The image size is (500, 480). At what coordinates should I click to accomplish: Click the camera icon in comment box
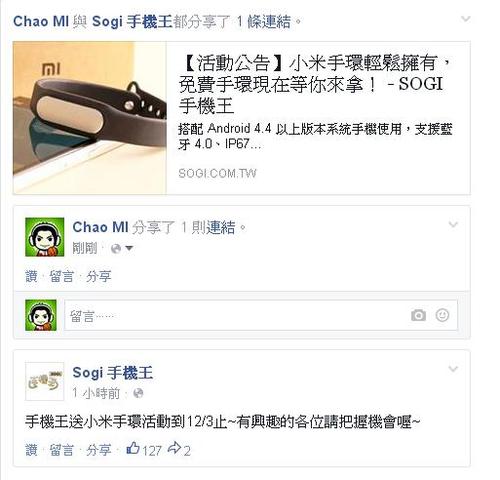pyautogui.click(x=418, y=315)
